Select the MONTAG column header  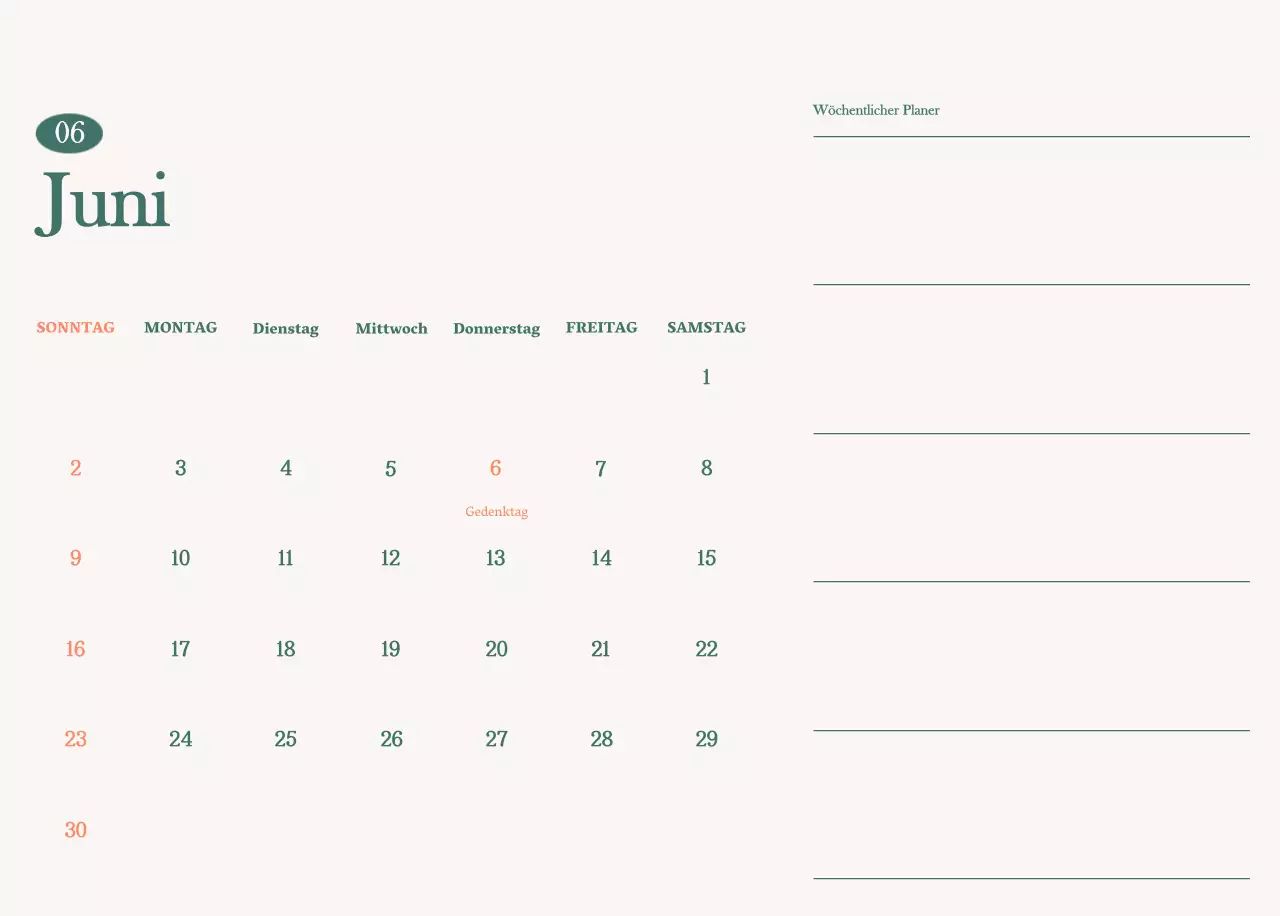pos(180,327)
